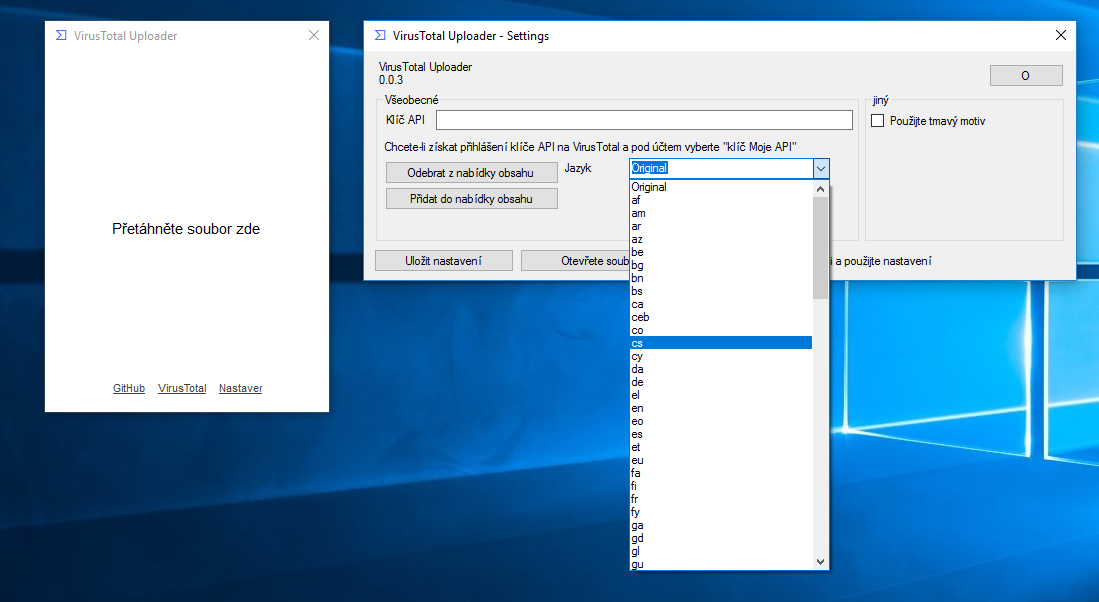Click the 'Uložit nastavení' button

coord(444,261)
